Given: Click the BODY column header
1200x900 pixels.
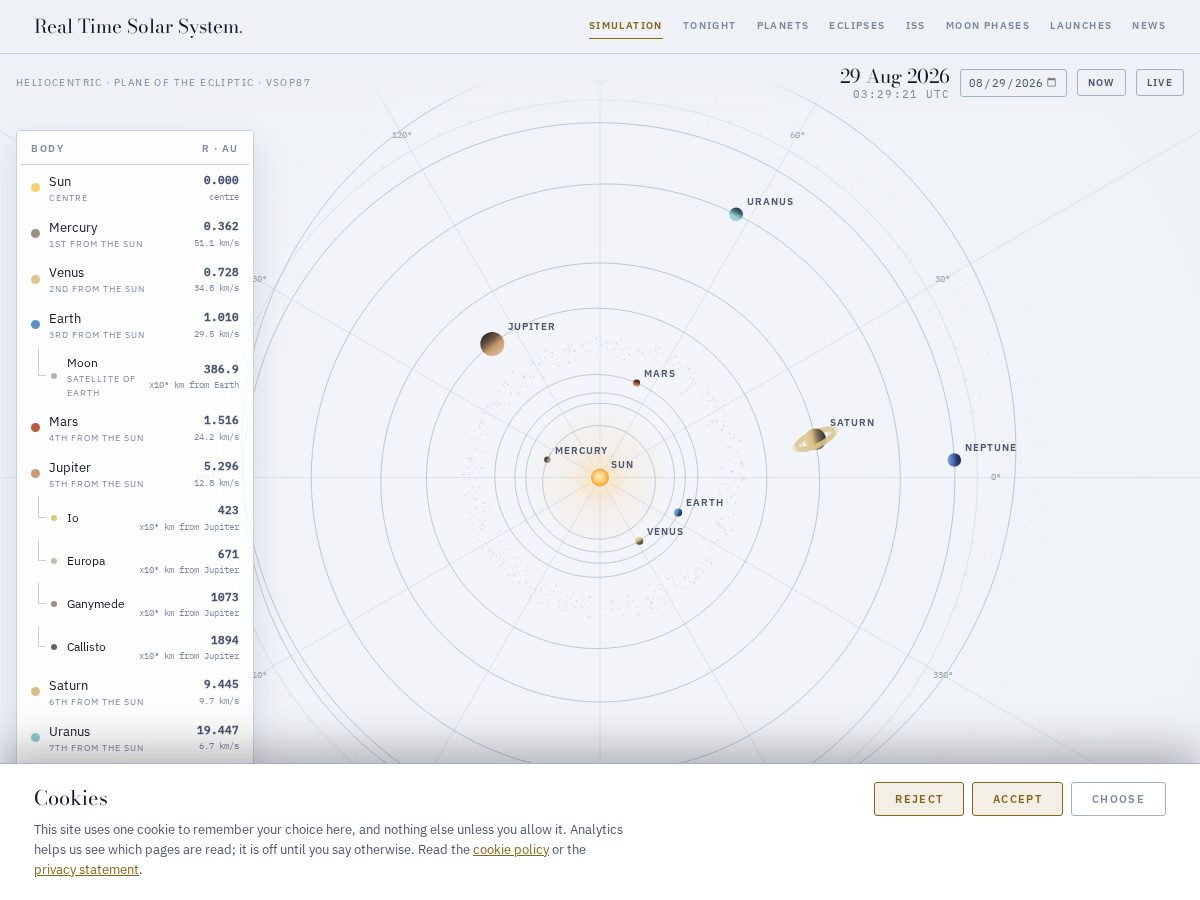Looking at the screenshot, I should pyautogui.click(x=47, y=149).
